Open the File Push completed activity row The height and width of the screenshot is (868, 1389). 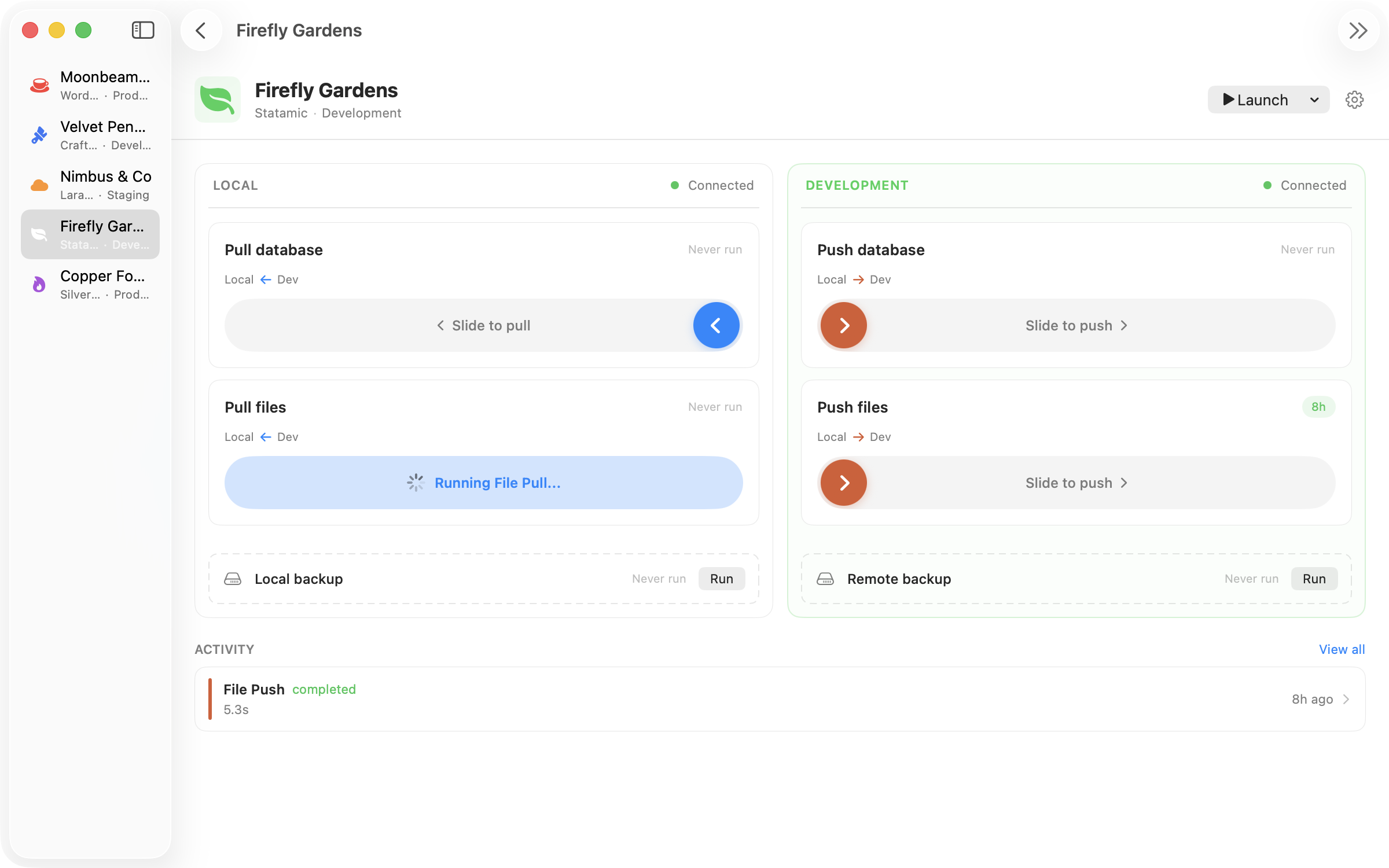pyautogui.click(x=780, y=699)
